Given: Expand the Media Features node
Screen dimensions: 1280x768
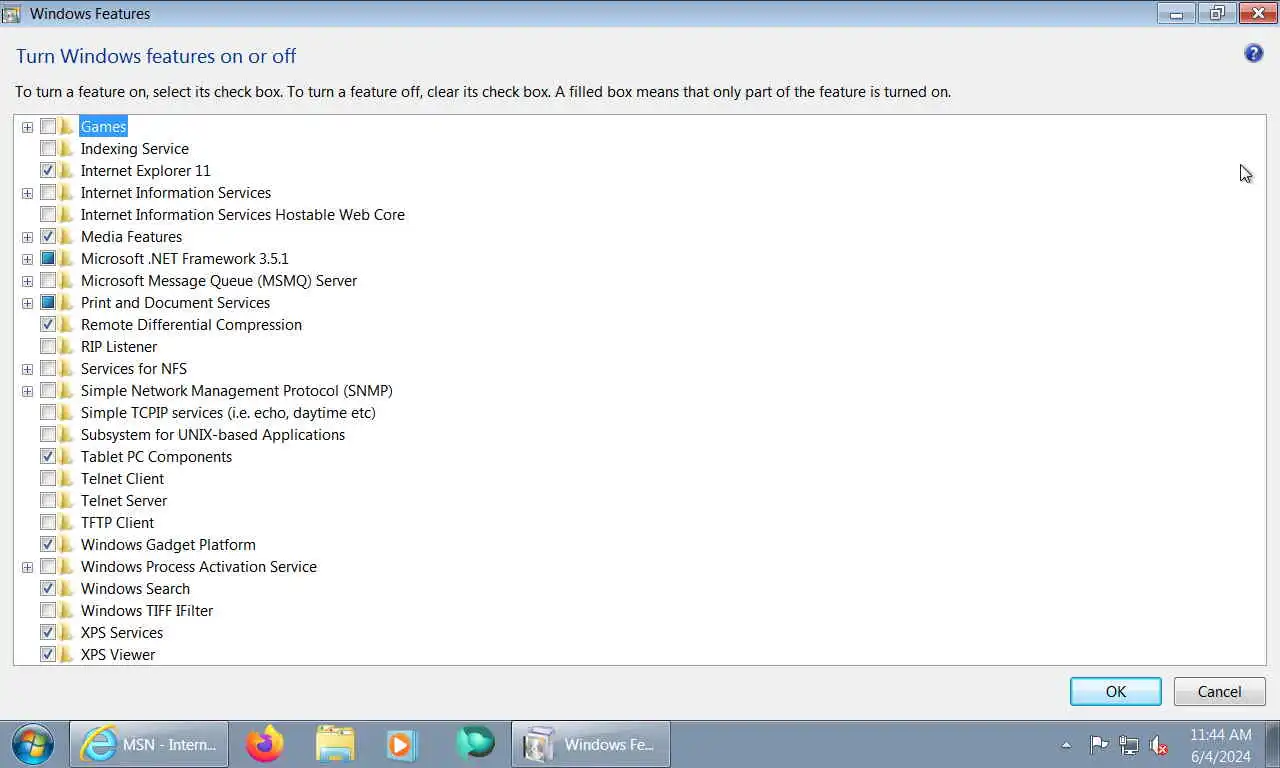Looking at the screenshot, I should 27,237.
